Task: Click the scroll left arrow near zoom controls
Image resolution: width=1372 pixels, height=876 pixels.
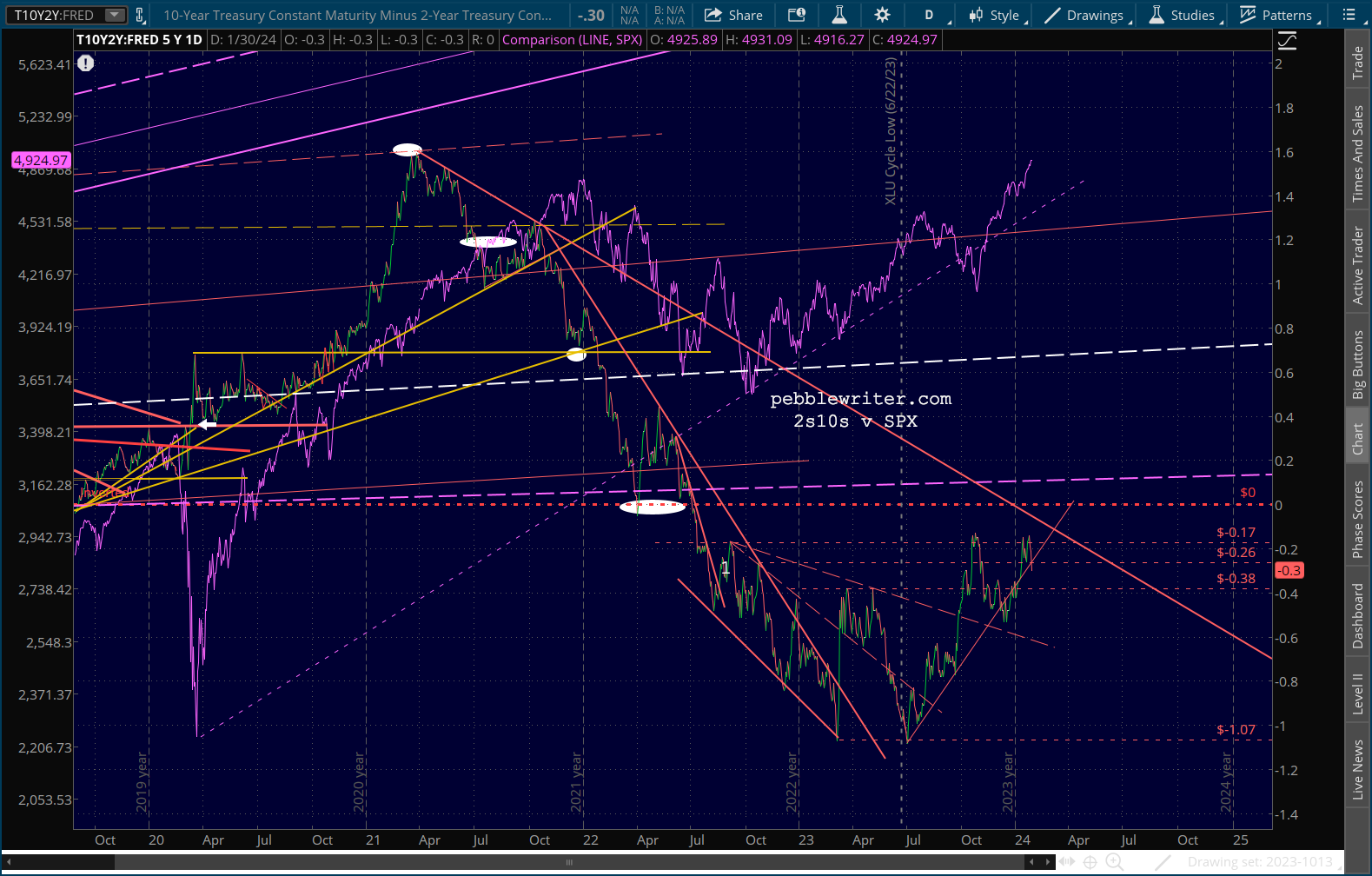Action: coord(1031,862)
